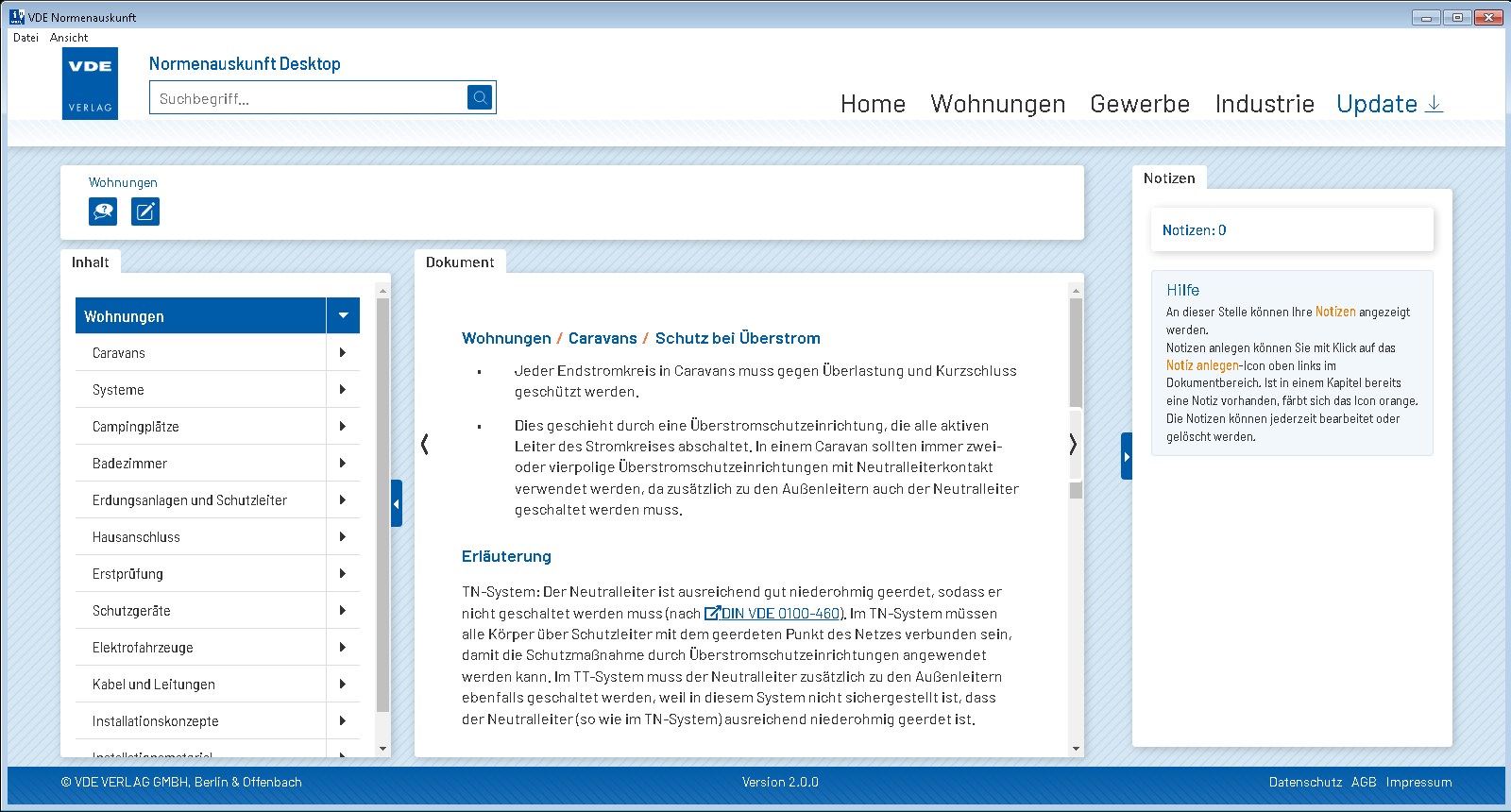Click the Update link in navigation

tap(1377, 104)
